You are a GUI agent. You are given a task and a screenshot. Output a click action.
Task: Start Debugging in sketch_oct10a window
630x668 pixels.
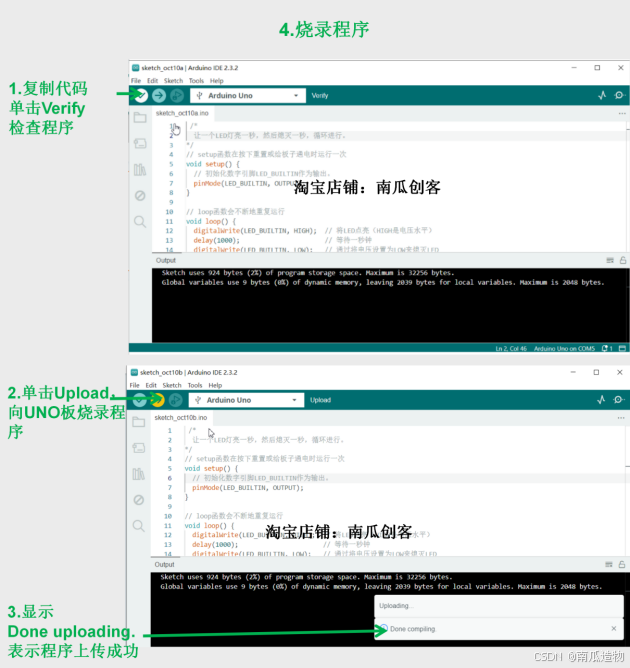pos(177,95)
